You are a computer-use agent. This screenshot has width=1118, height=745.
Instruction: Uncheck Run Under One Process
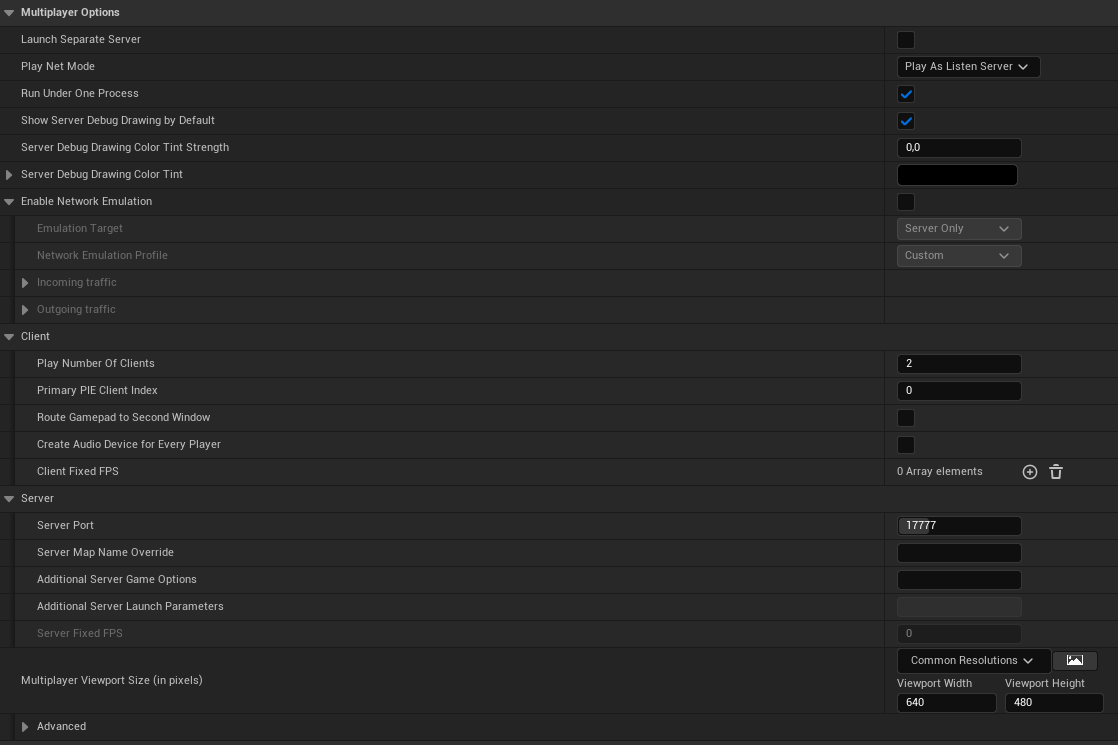[x=906, y=94]
